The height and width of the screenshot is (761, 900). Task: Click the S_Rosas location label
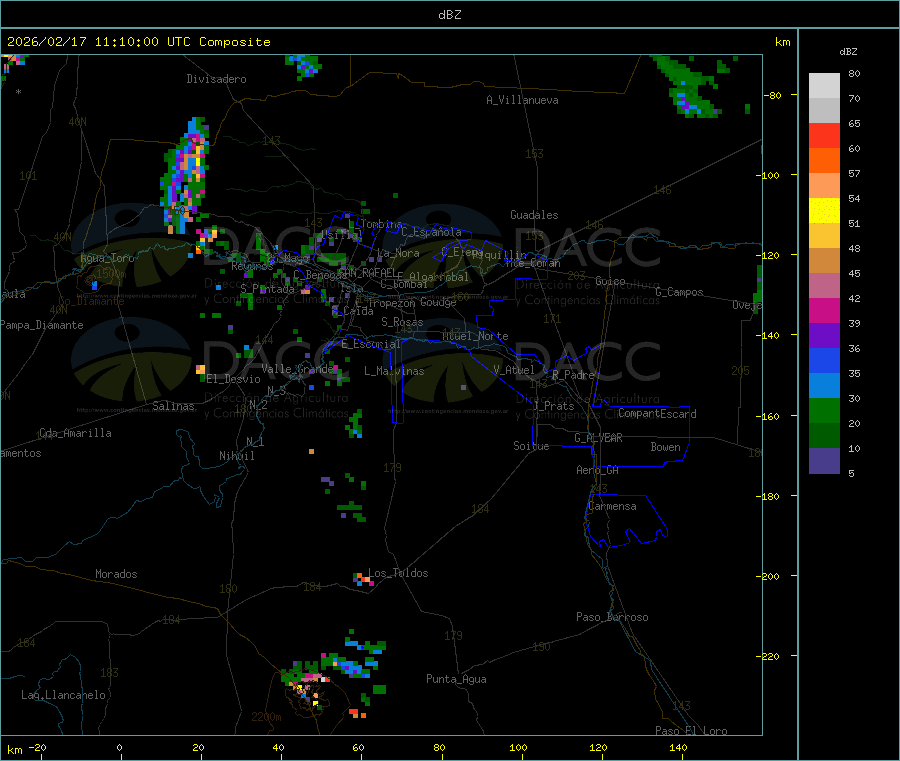tap(402, 322)
